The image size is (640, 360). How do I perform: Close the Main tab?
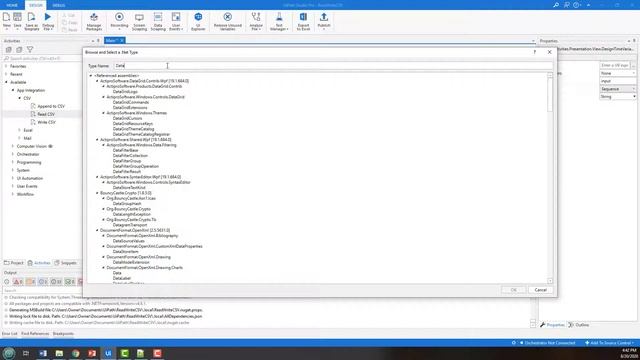pyautogui.click(x=122, y=40)
